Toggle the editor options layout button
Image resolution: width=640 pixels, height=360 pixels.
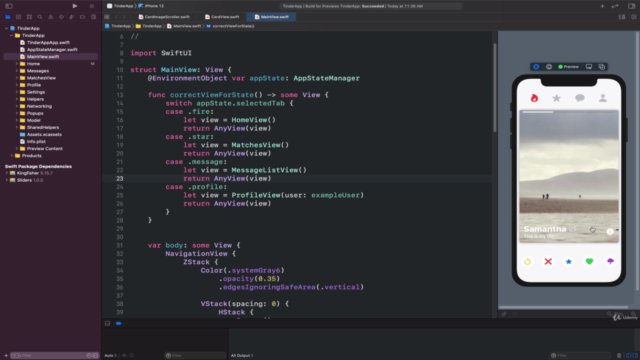(622, 17)
